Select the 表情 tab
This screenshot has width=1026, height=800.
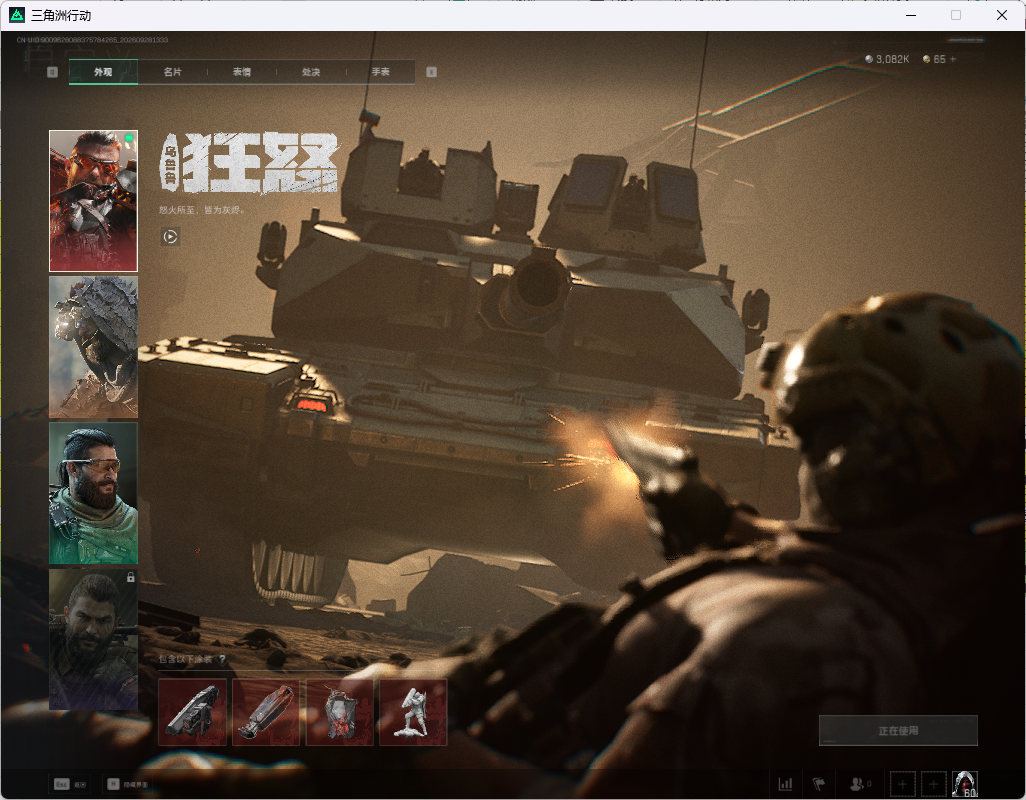pyautogui.click(x=242, y=72)
